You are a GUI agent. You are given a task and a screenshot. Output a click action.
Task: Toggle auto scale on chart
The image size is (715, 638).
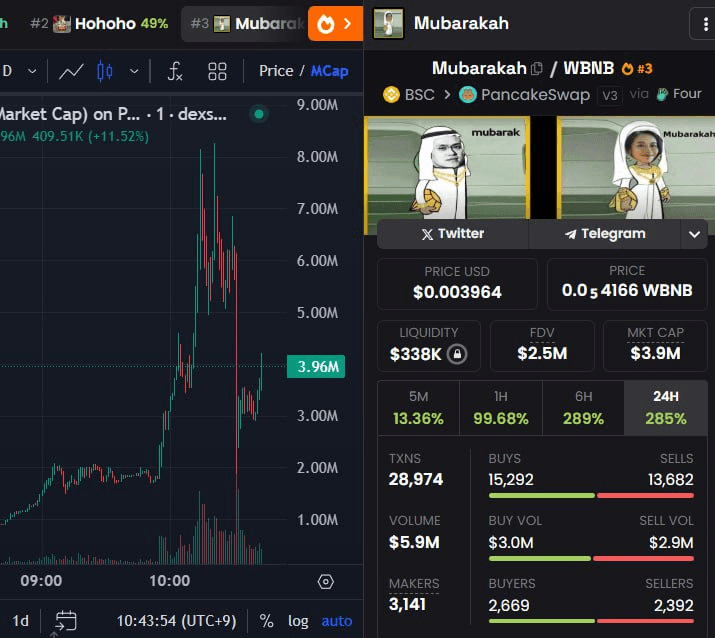tap(337, 621)
